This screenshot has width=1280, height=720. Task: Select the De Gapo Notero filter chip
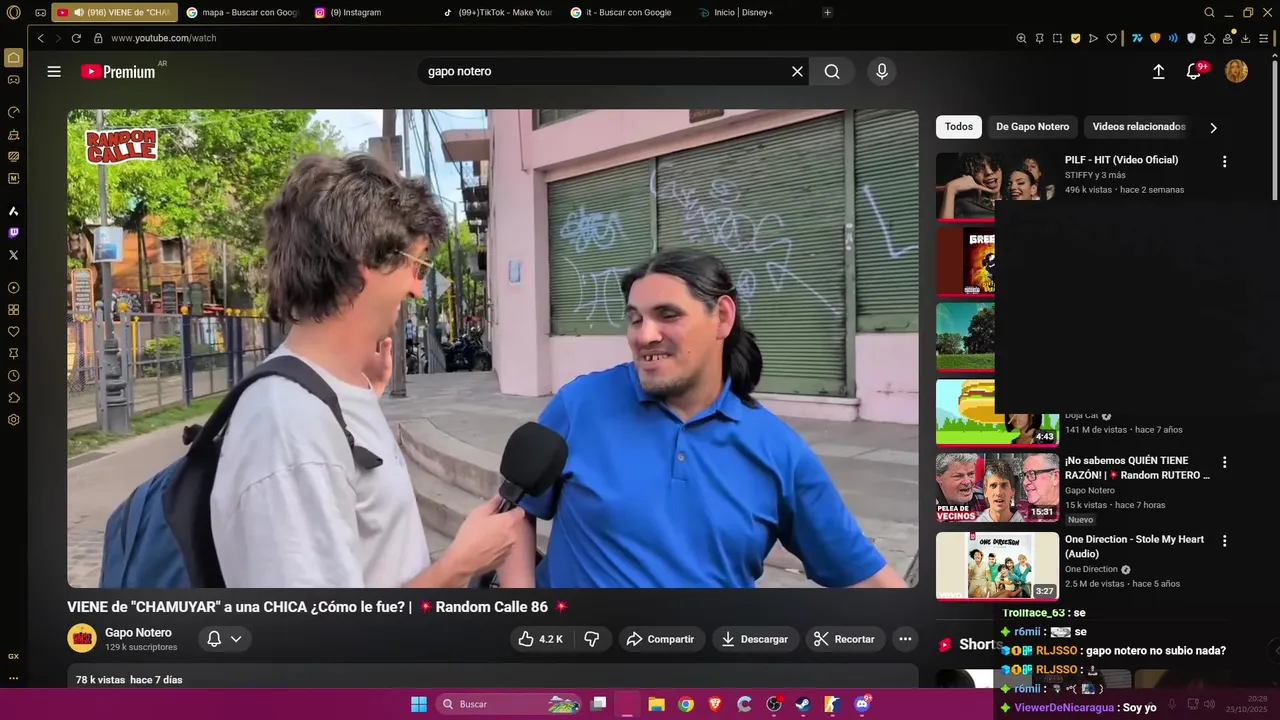[x=1032, y=127]
